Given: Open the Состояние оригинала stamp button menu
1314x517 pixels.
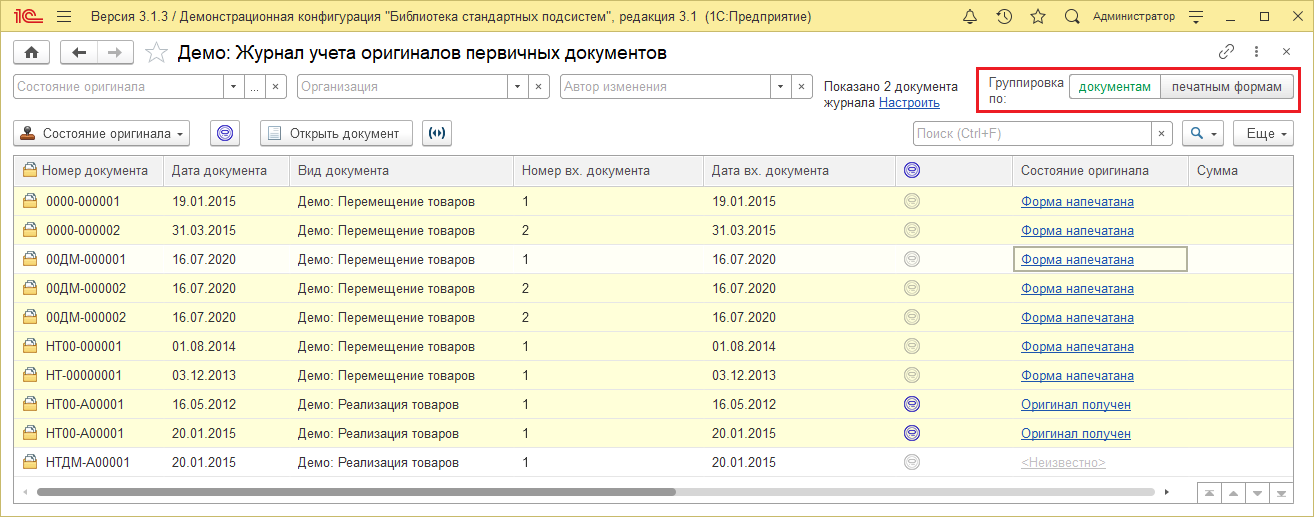Looking at the screenshot, I should click(101, 133).
